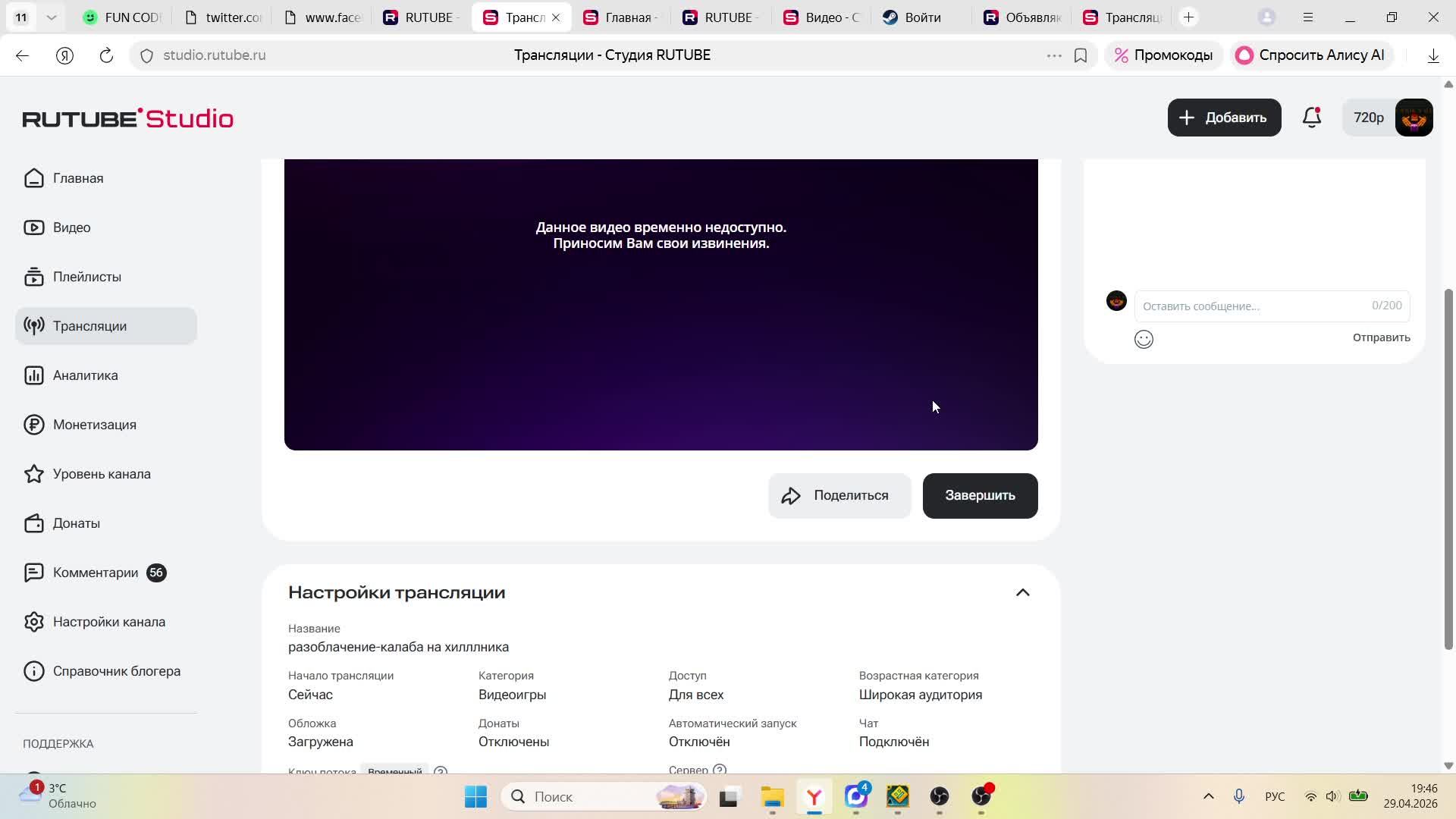Collapse the Настройки трансляции section
This screenshot has width=1456, height=819.
[x=1022, y=592]
